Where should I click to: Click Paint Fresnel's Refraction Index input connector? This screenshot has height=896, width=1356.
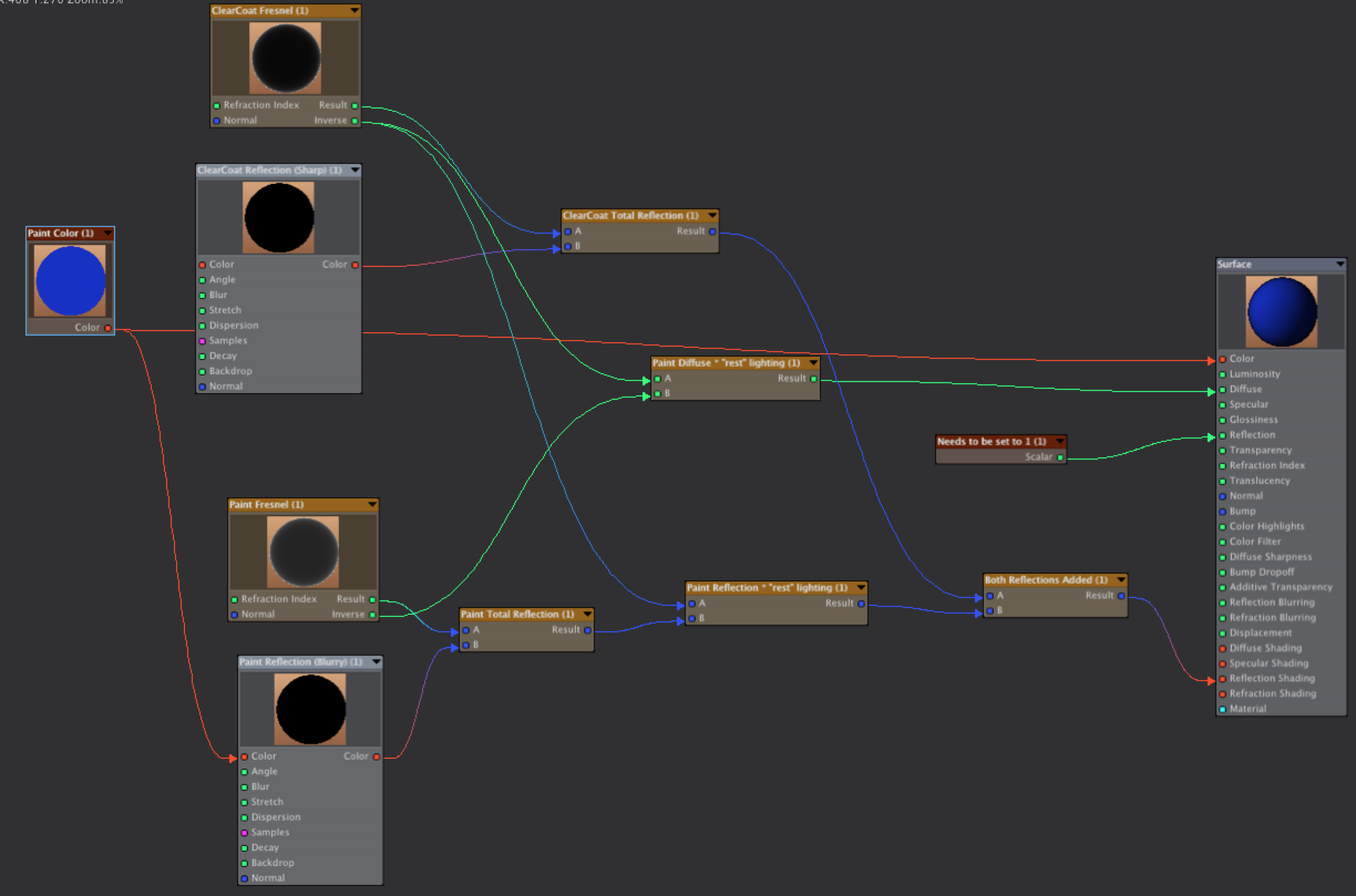234,599
